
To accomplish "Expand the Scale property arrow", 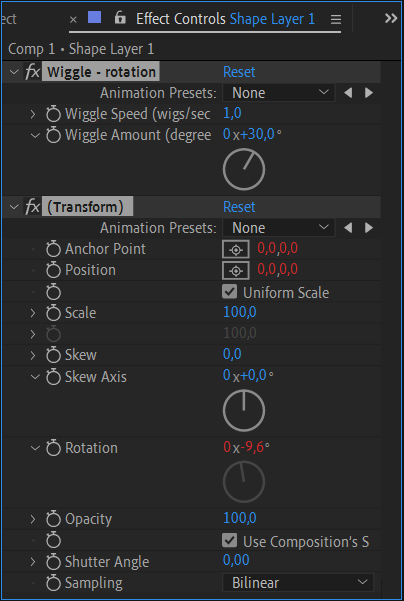I will click(33, 313).
